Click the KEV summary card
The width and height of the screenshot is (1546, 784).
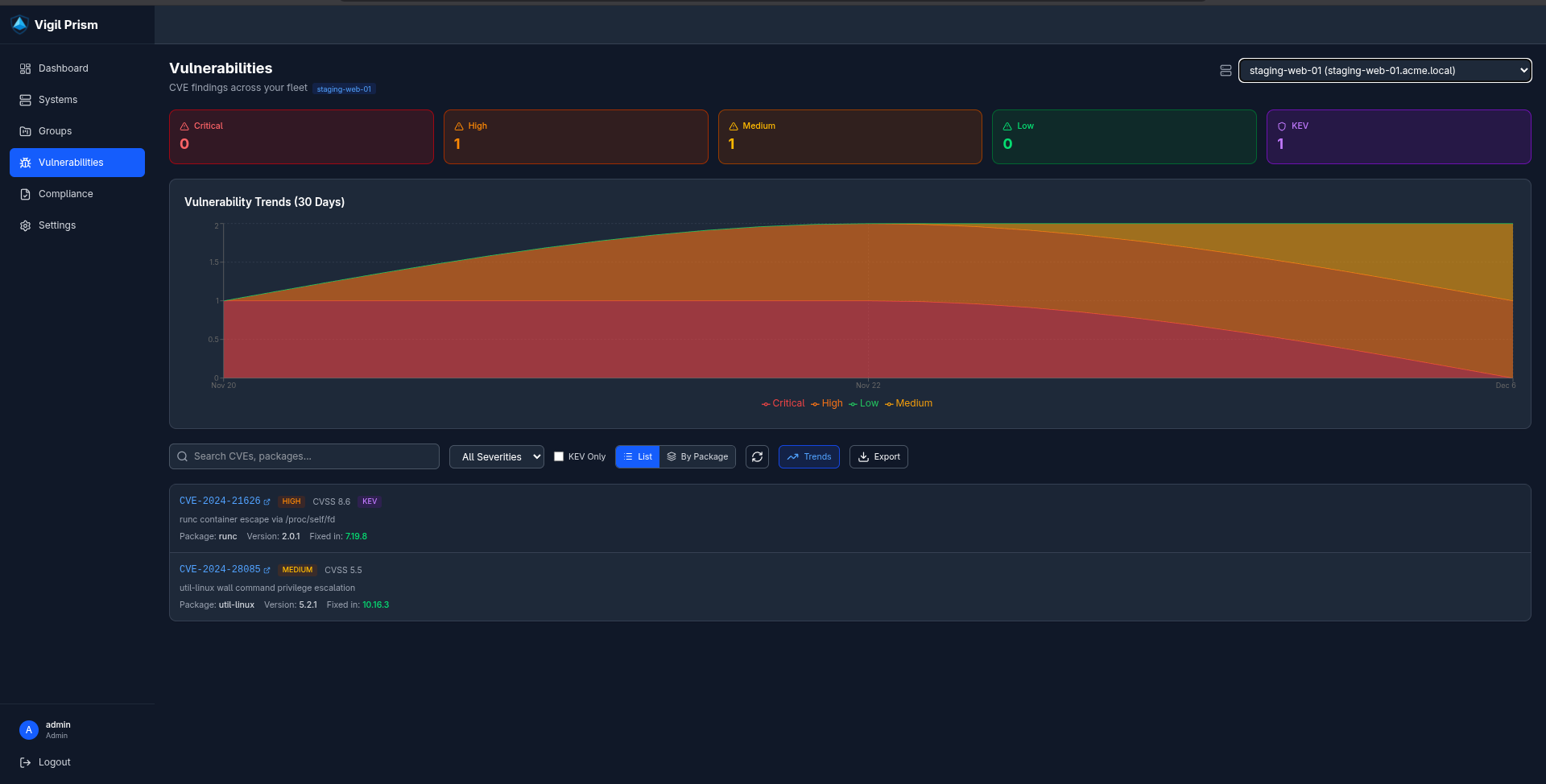pos(1398,137)
